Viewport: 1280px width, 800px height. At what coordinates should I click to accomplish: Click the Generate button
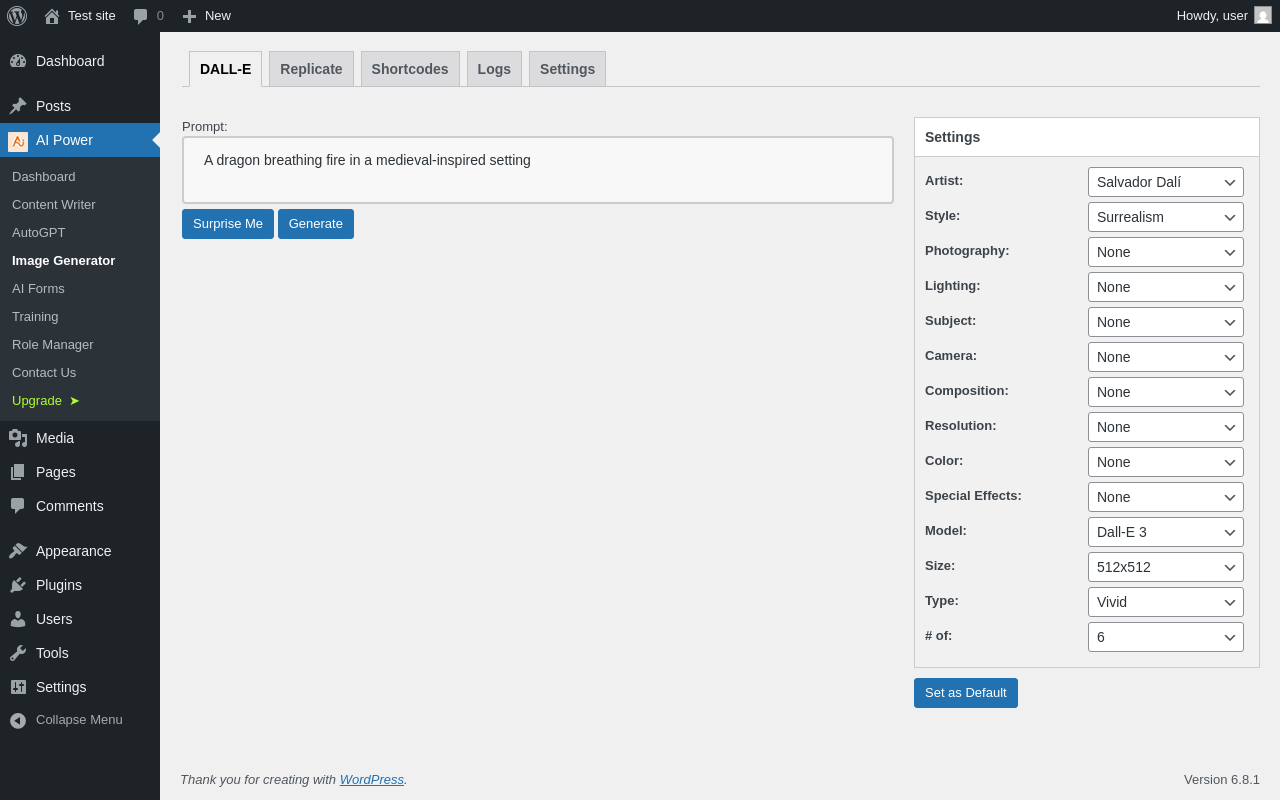[x=316, y=224]
